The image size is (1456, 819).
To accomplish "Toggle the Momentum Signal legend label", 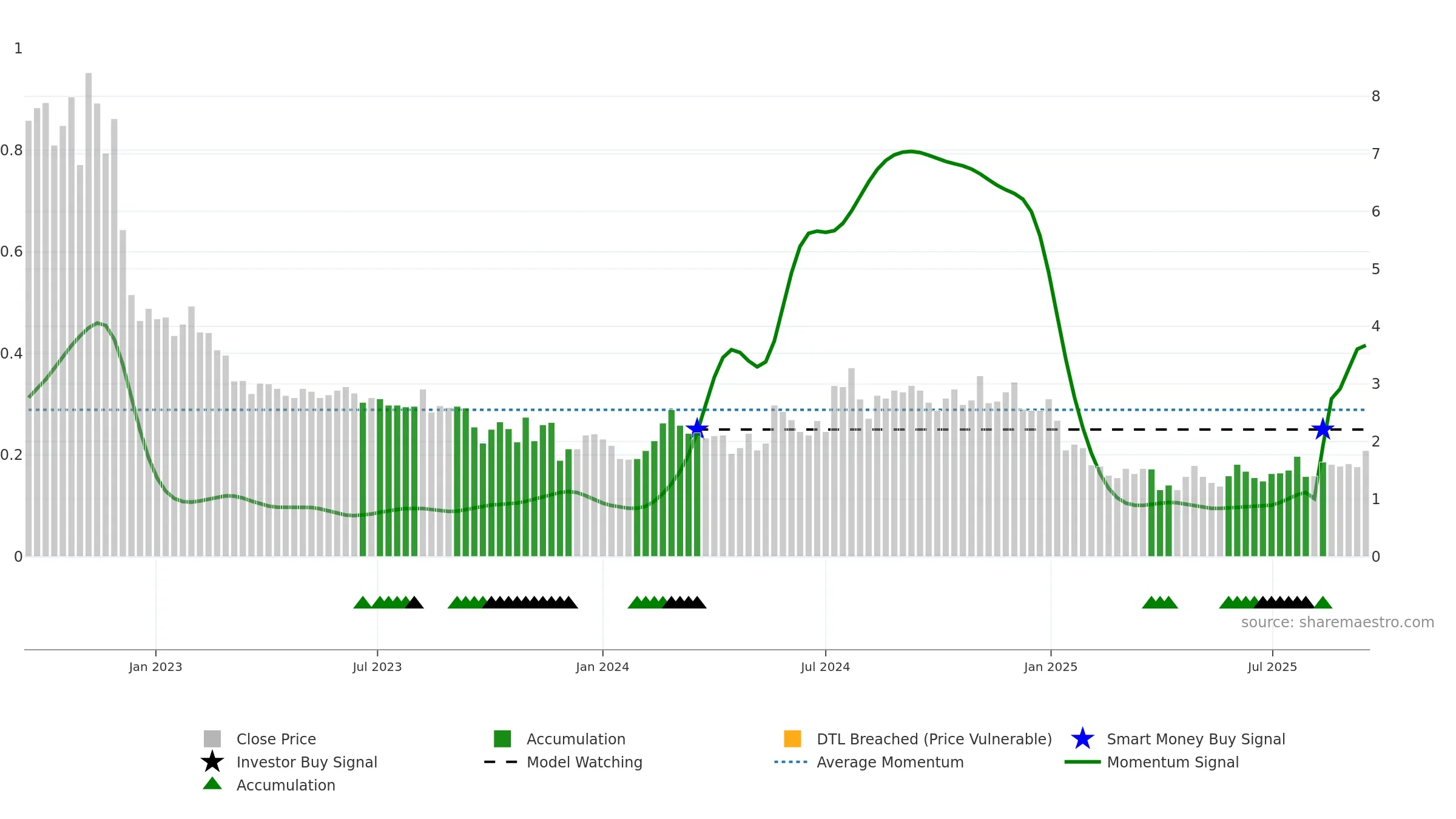I will point(1173,762).
